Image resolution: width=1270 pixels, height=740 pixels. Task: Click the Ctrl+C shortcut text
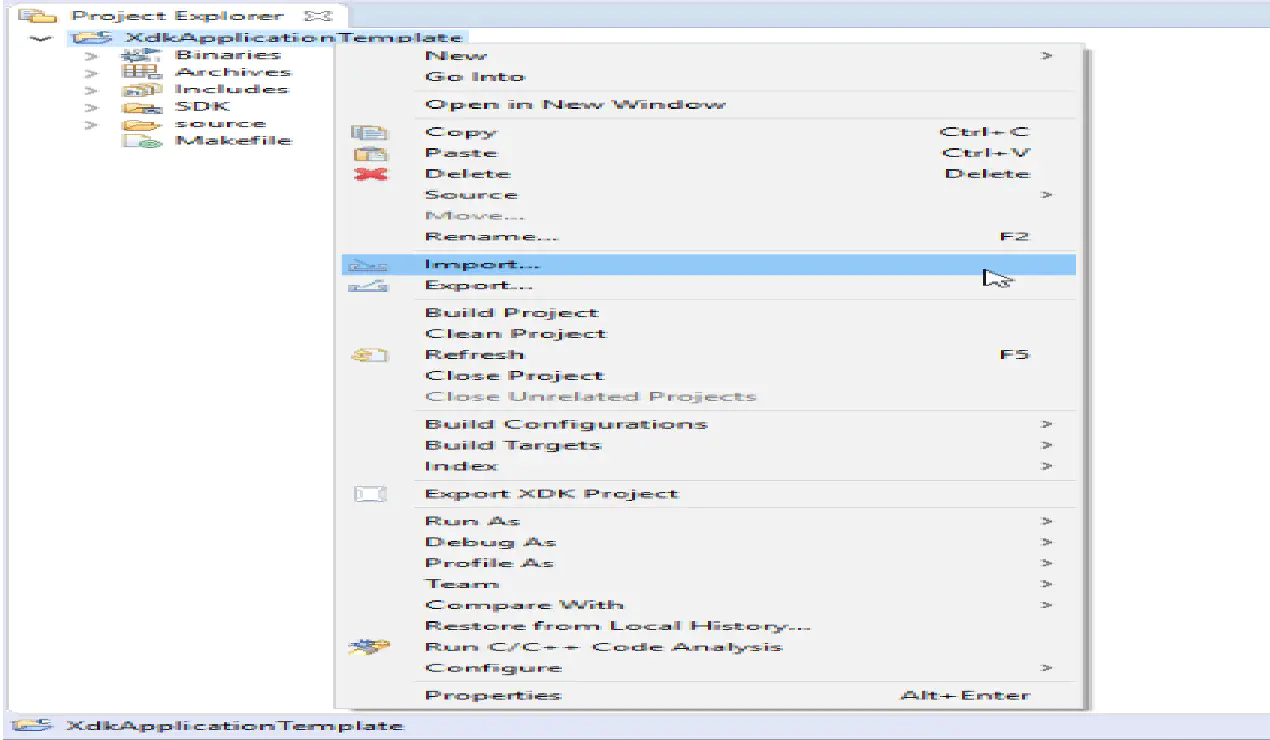[984, 132]
